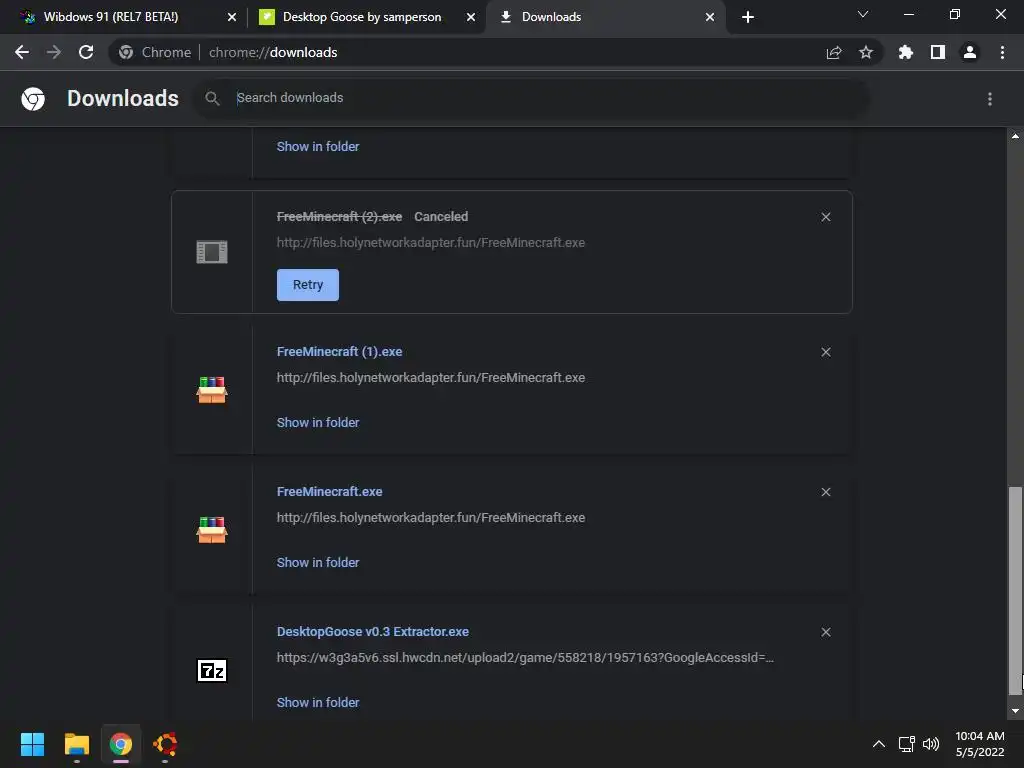This screenshot has width=1024, height=768.
Task: Close the Wibdows 91 tab
Action: pos(232,17)
